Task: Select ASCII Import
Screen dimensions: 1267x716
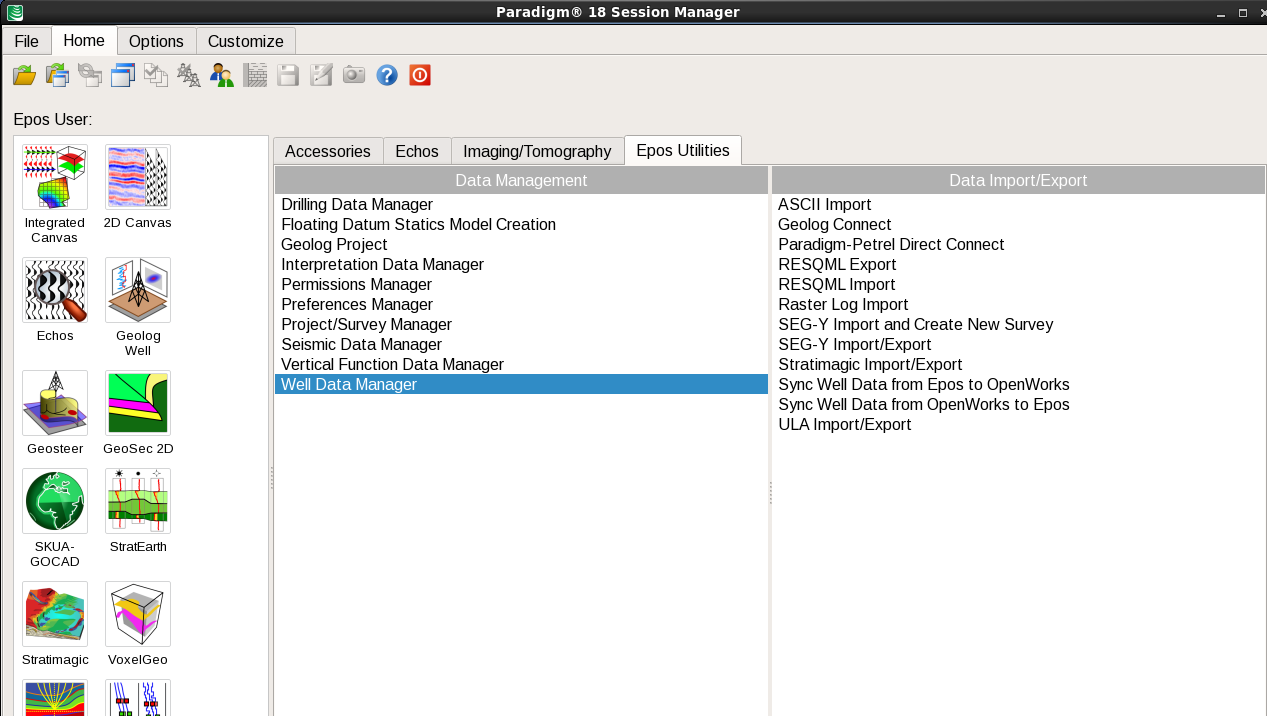Action: point(1018,204)
